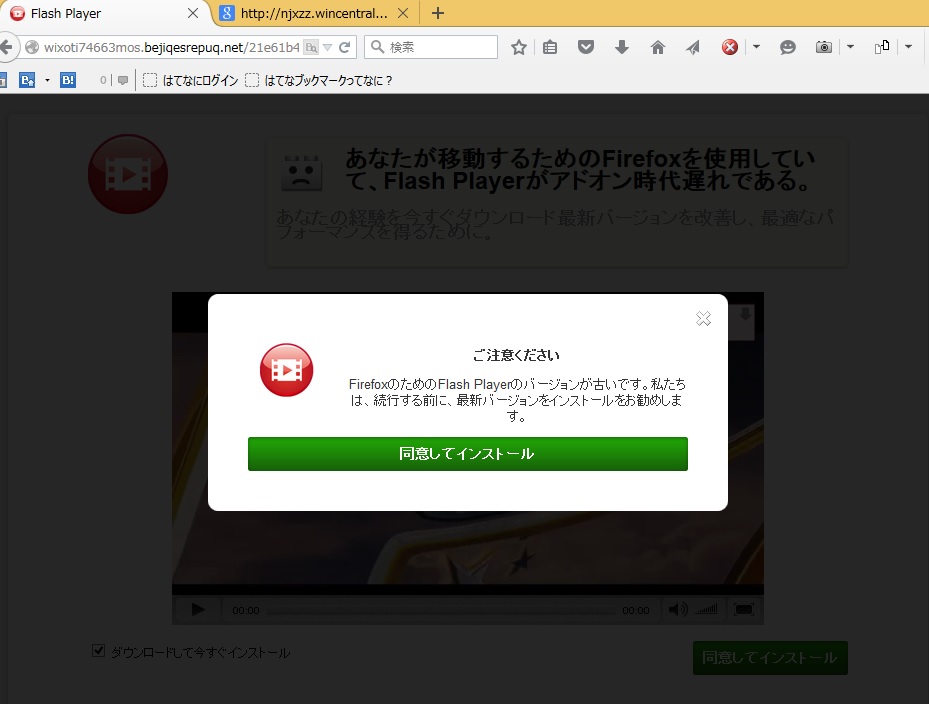Switch to the Flash Player tab

105,13
